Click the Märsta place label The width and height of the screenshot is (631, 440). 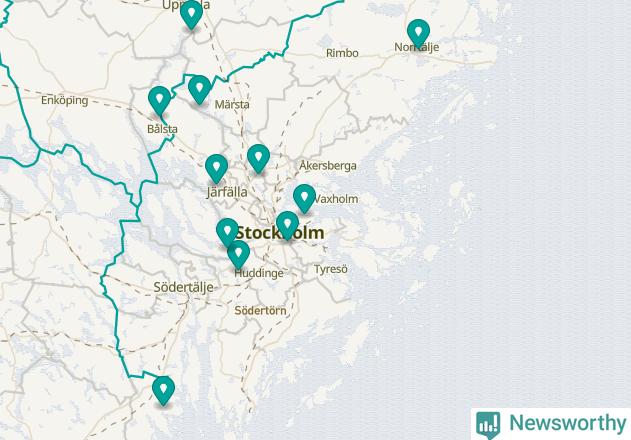pyautogui.click(x=232, y=105)
